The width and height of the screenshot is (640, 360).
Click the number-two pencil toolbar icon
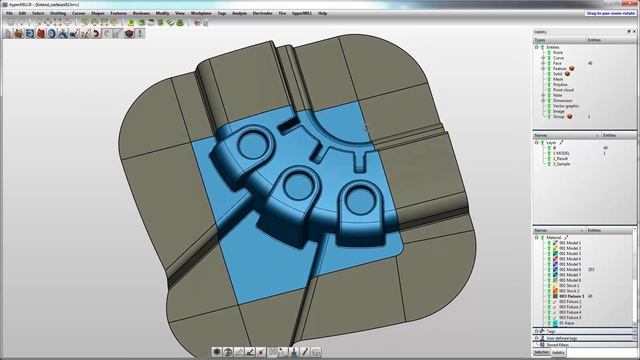[85, 33]
